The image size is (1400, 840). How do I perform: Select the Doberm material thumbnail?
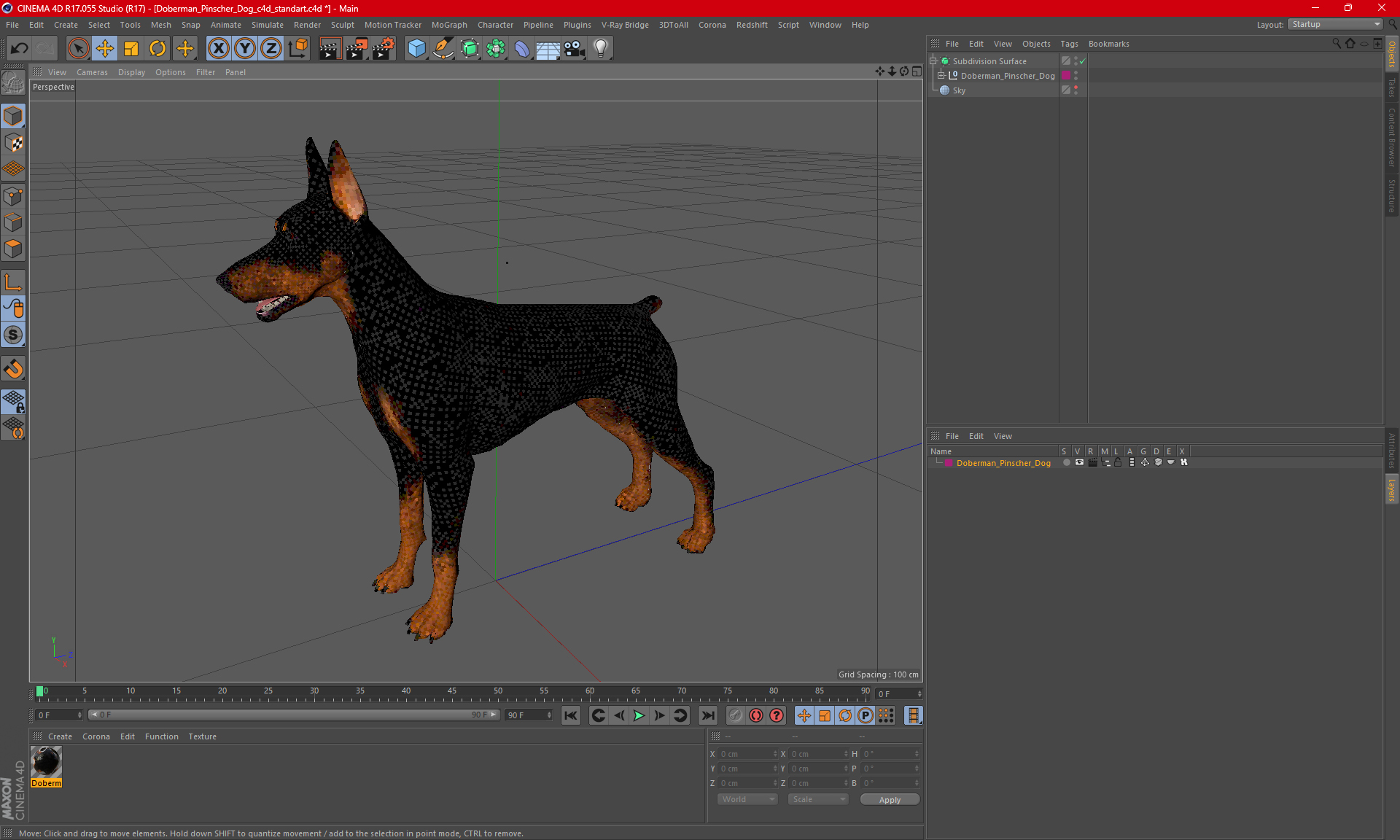click(x=47, y=763)
